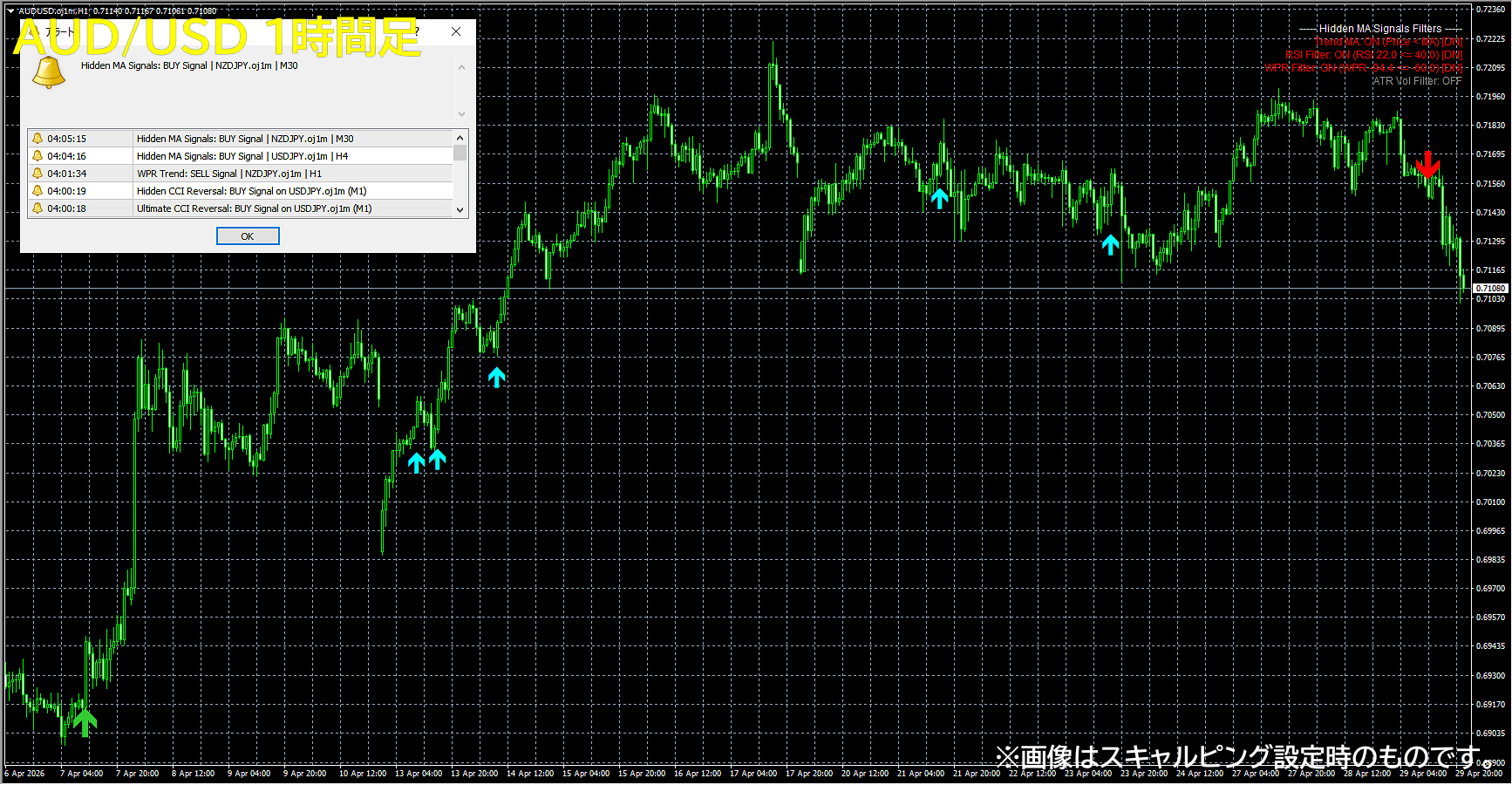The height and width of the screenshot is (785, 1512).
Task: Click the 6 Apr 2026 time axis label
Action: pyautogui.click(x=24, y=773)
